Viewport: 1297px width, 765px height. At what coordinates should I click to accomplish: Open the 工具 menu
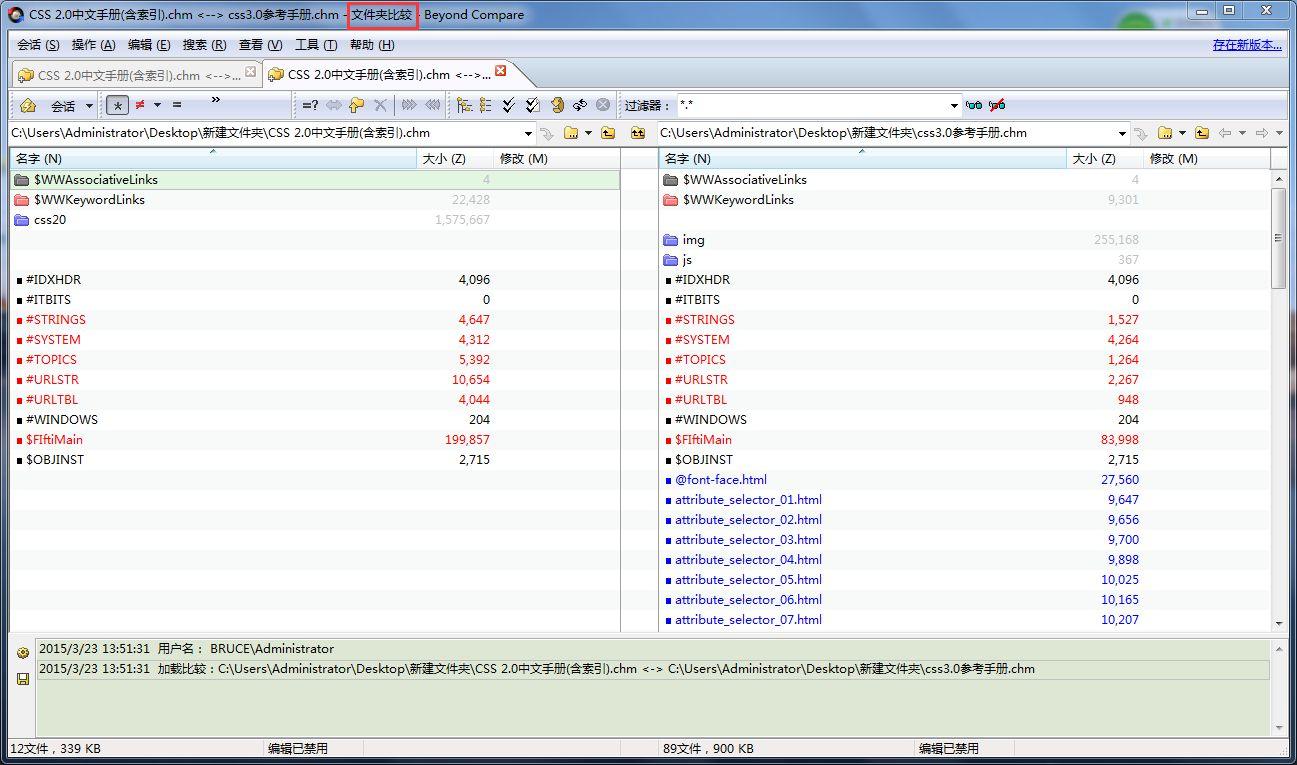click(315, 45)
